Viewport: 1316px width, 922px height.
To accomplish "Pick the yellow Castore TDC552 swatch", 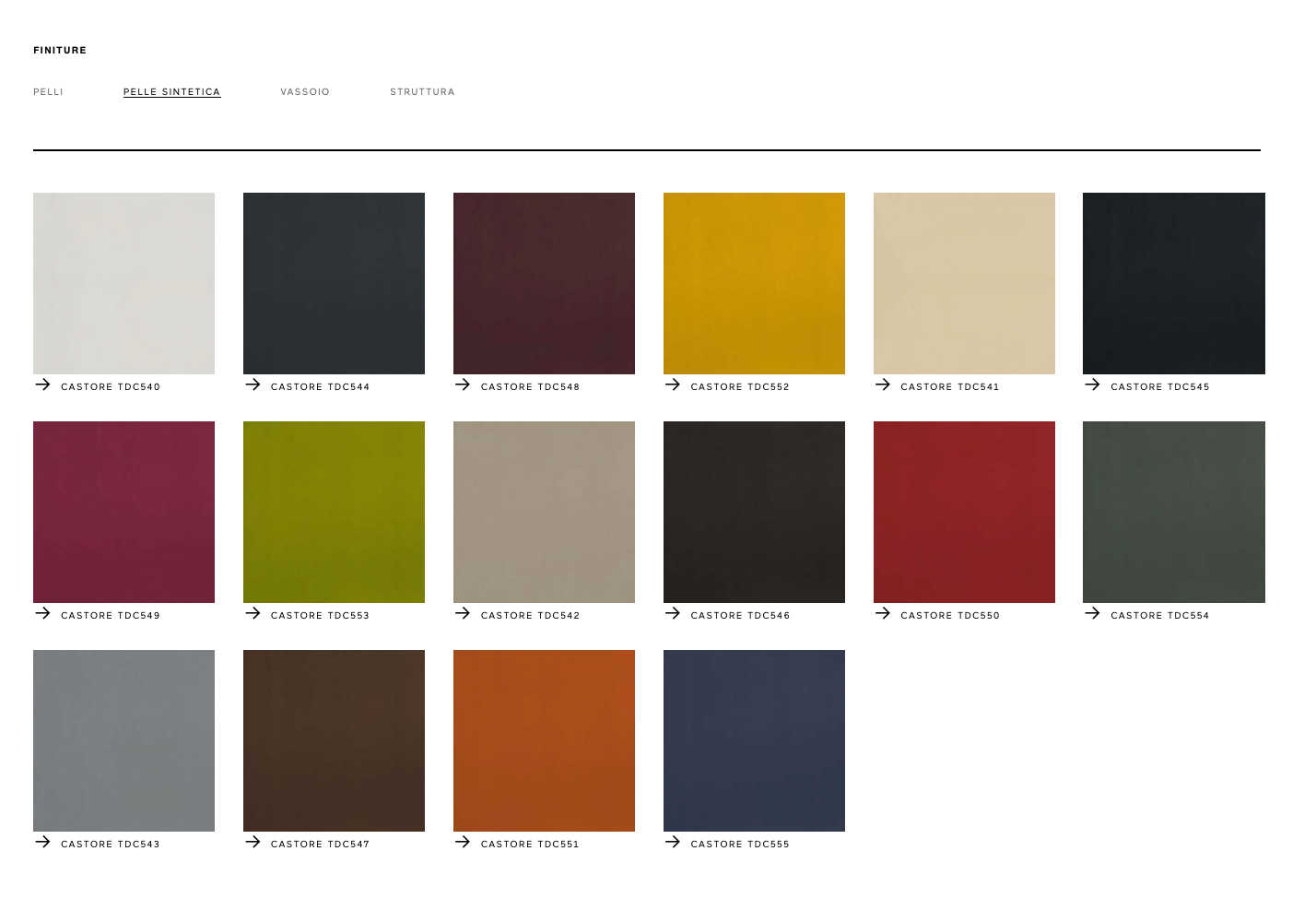I will coord(754,283).
